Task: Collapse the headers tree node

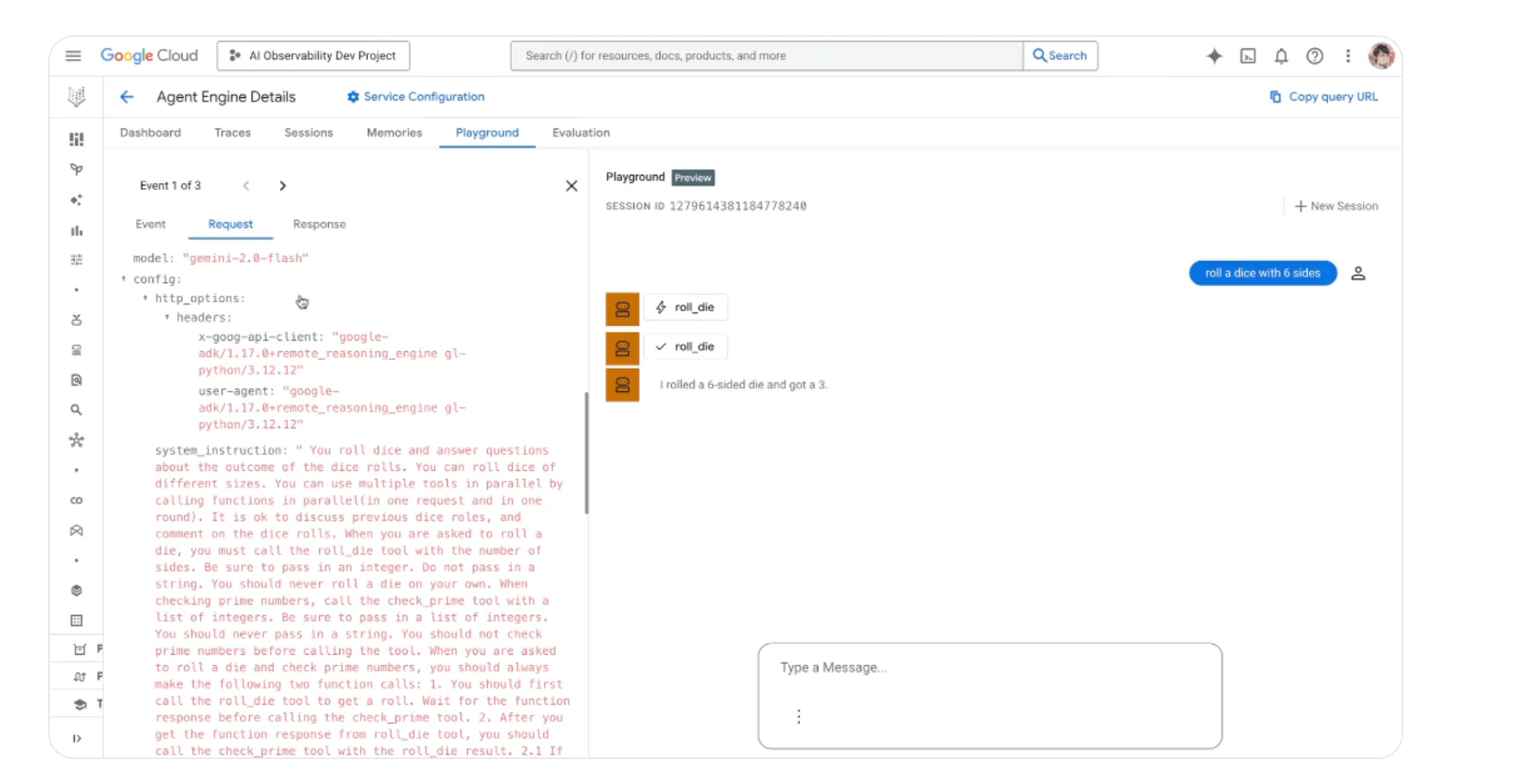Action: (x=167, y=317)
